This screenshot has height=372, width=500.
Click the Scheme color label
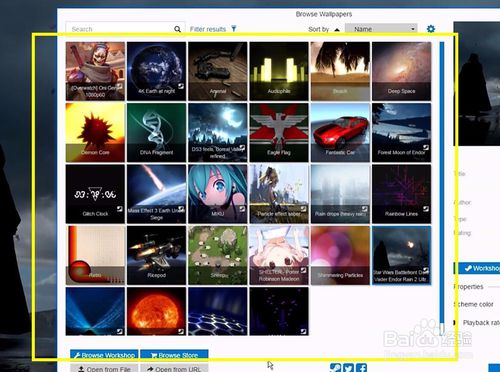(473, 304)
